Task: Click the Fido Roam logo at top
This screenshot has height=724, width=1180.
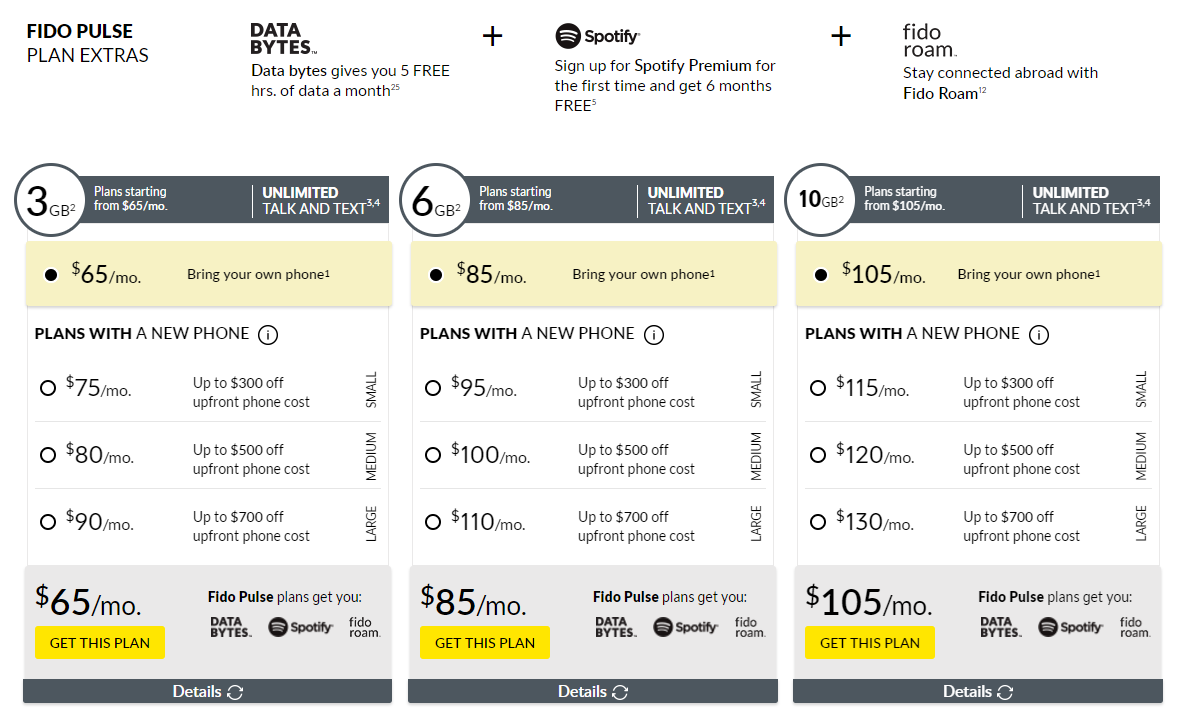Action: (929, 41)
